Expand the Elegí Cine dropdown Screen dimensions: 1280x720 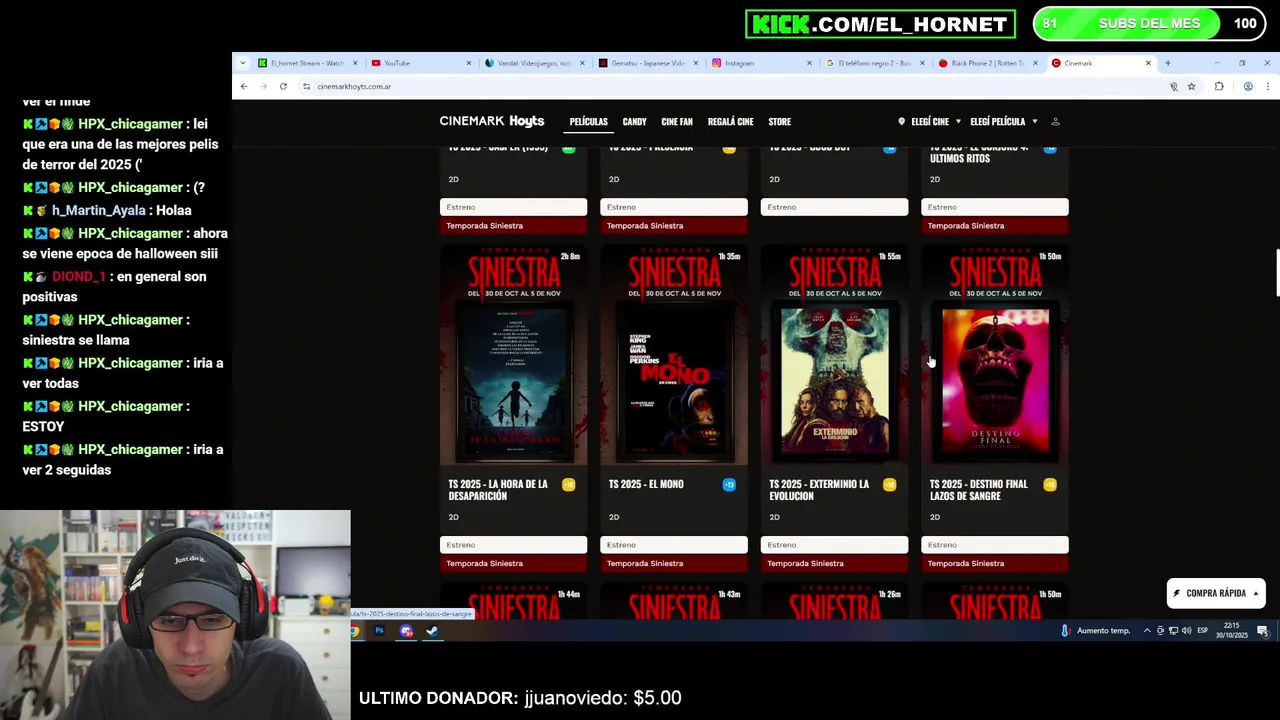pyautogui.click(x=929, y=121)
